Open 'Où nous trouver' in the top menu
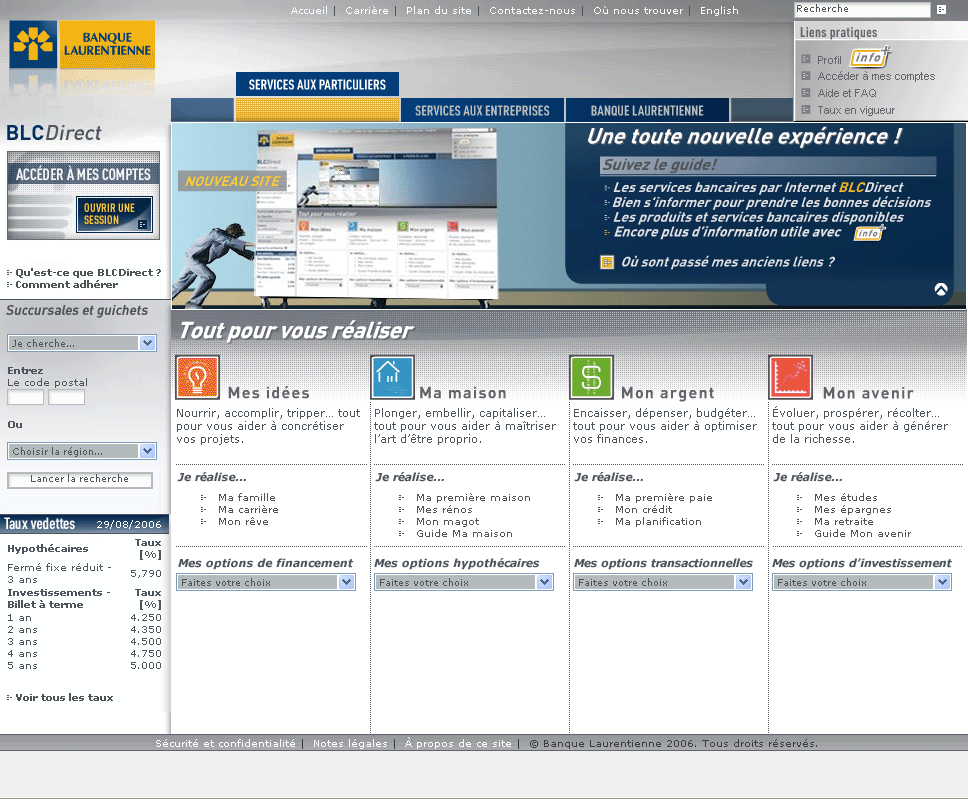 [638, 10]
